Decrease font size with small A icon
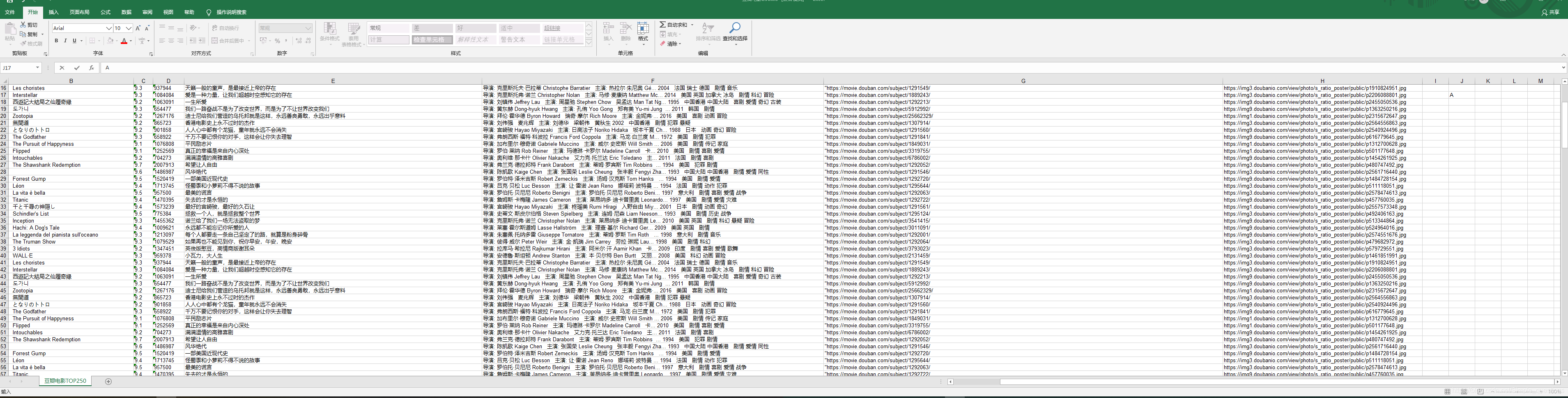This screenshot has height=398, width=1568. point(147,28)
